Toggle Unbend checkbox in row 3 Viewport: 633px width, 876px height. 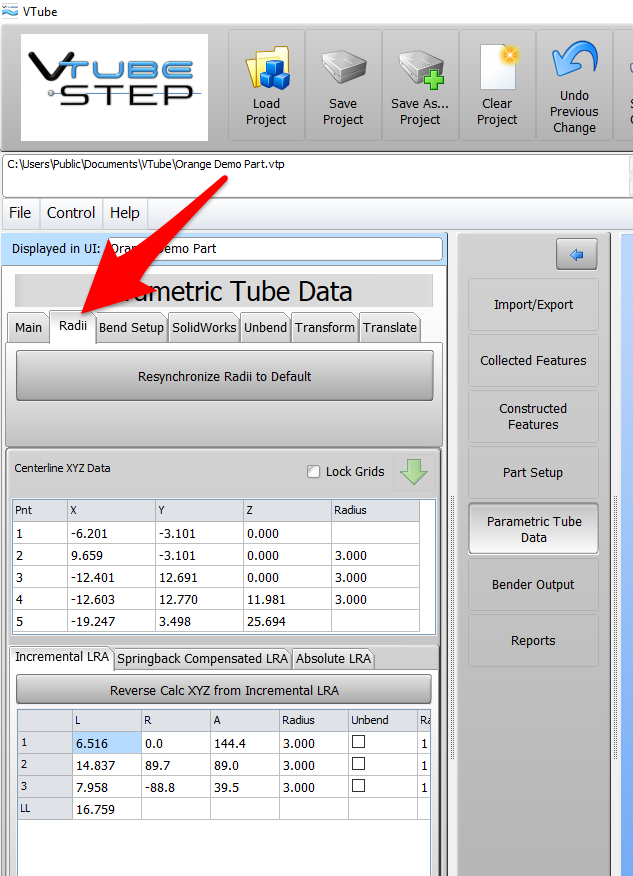click(x=358, y=786)
